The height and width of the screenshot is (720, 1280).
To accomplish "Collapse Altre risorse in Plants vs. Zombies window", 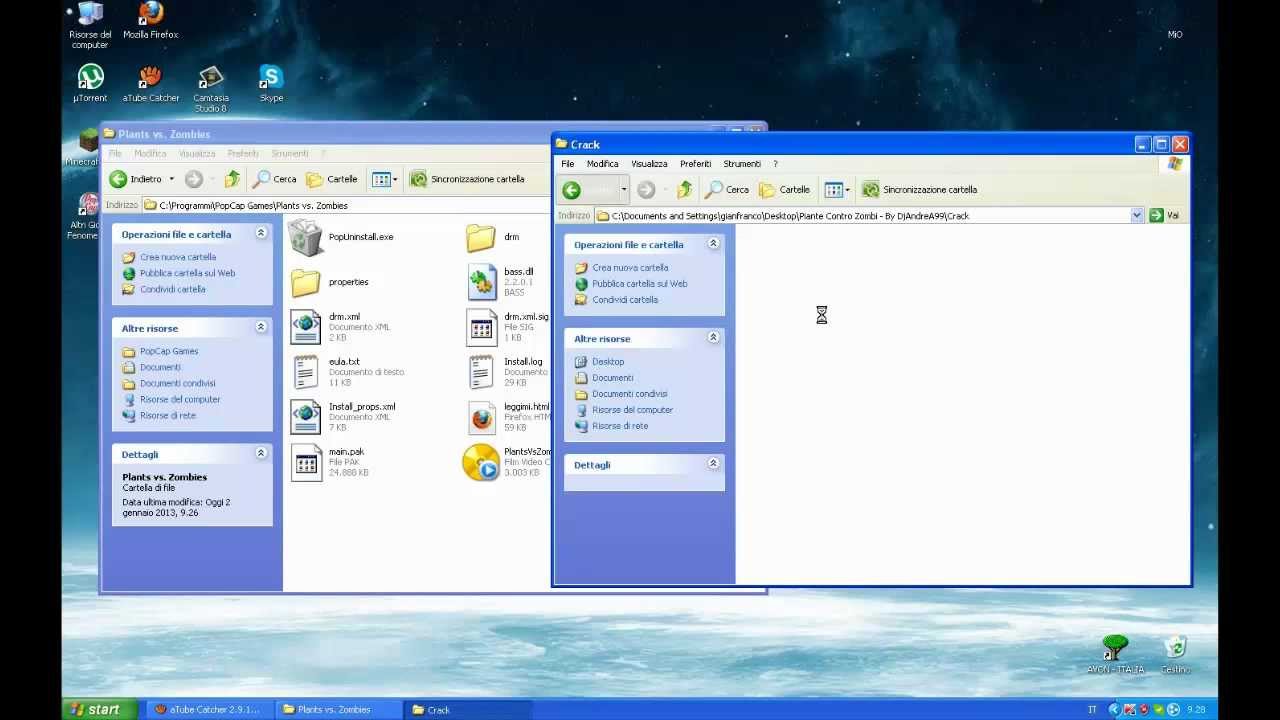I will pyautogui.click(x=261, y=328).
